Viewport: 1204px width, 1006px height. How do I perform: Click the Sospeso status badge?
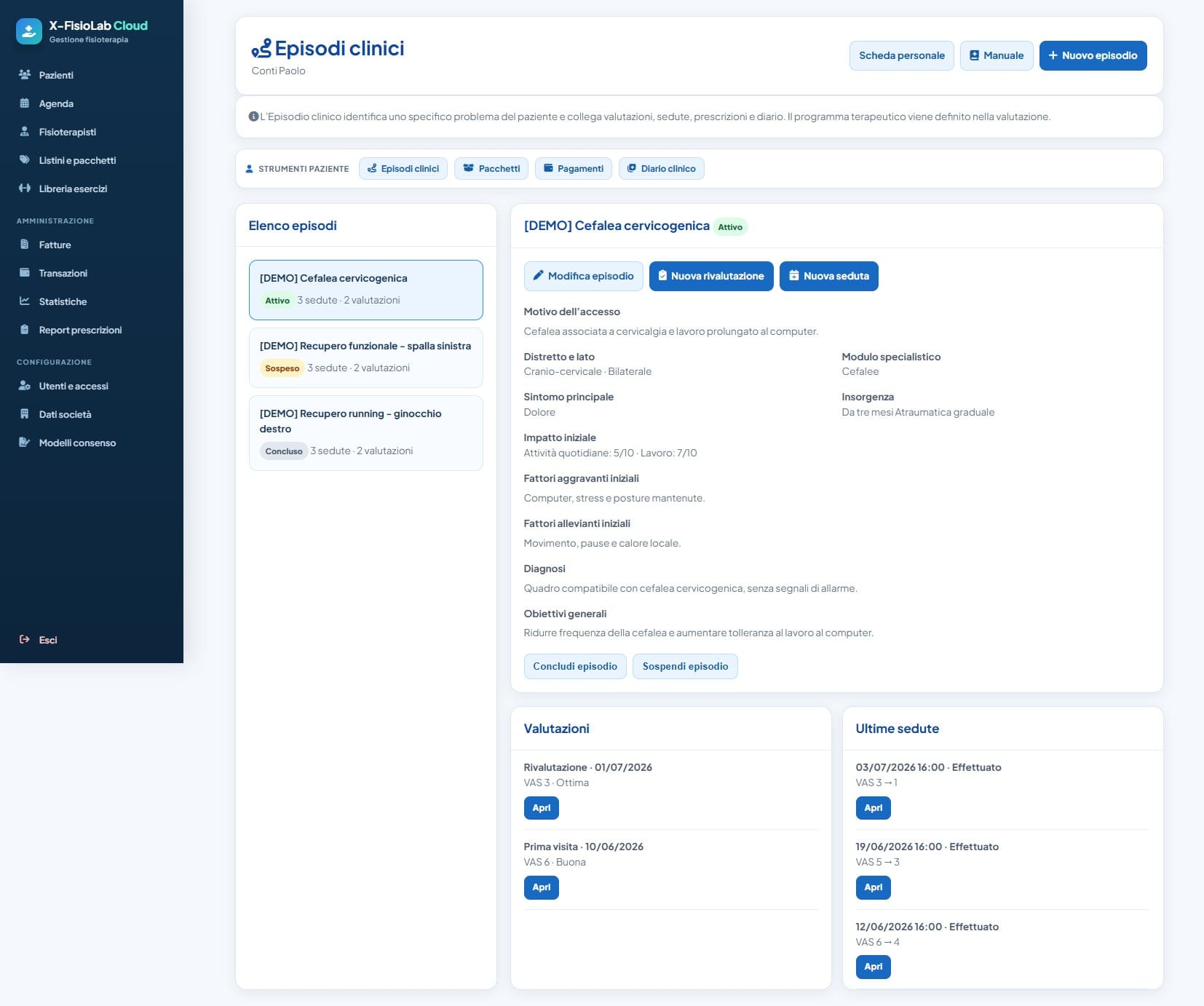tap(282, 368)
